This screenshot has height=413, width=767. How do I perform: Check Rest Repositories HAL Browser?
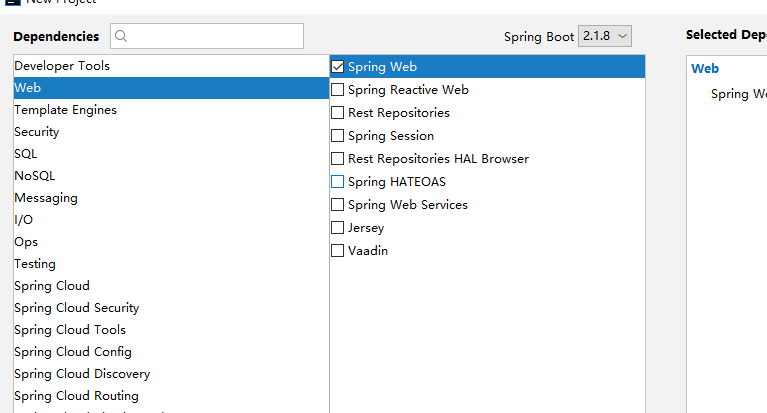pyautogui.click(x=338, y=159)
